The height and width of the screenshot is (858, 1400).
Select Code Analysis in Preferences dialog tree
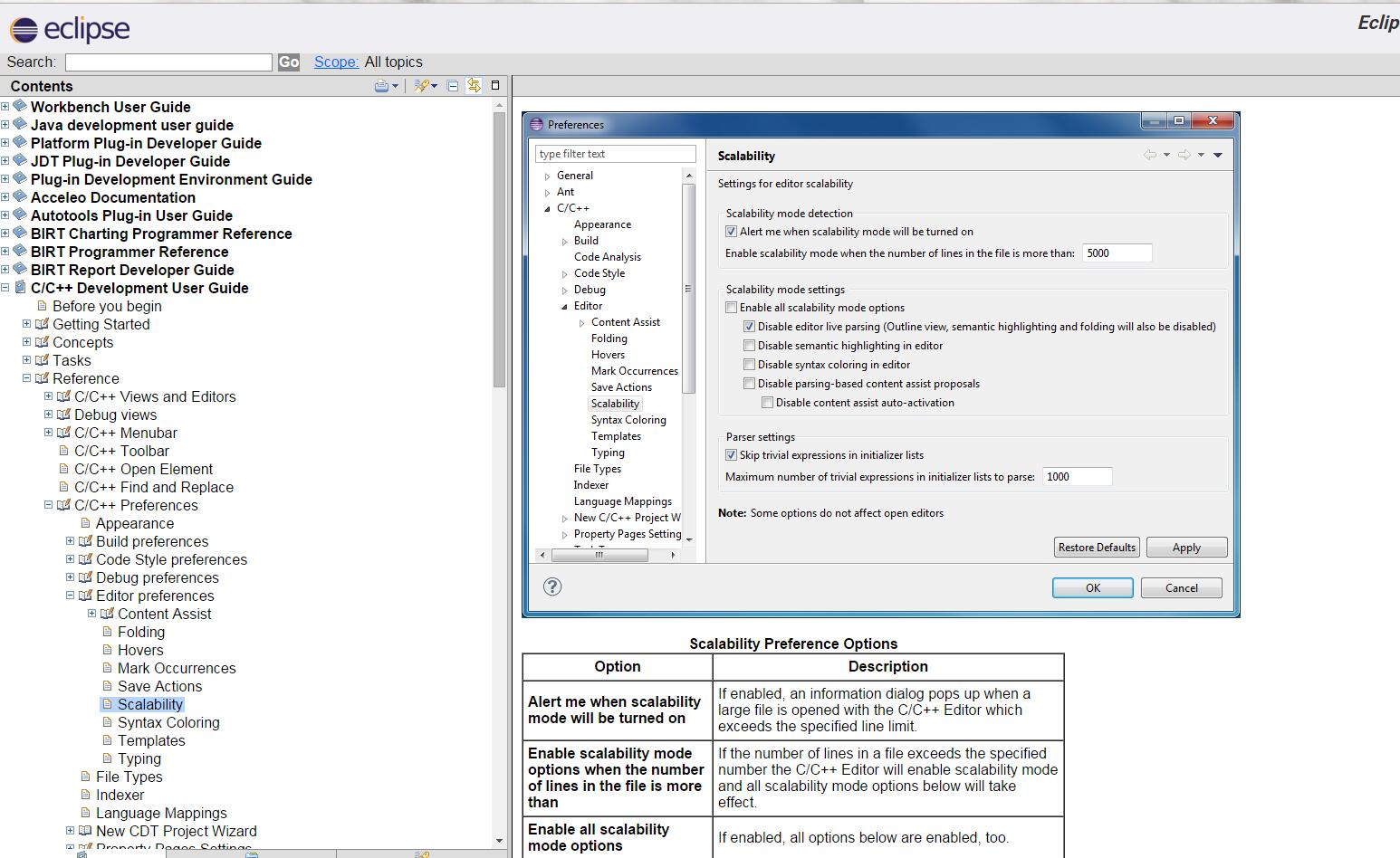[608, 257]
